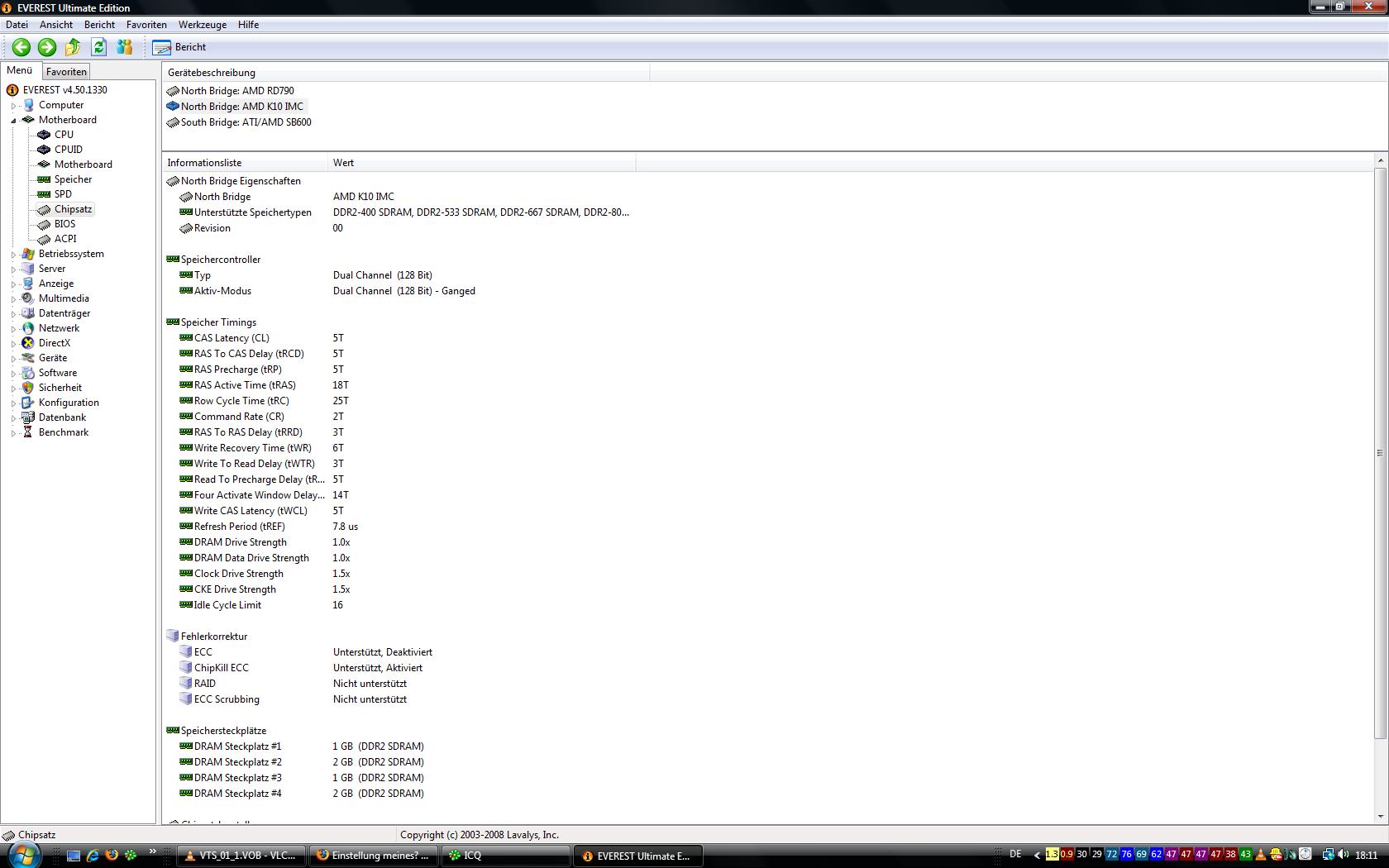Viewport: 1389px width, 868px height.
Task: Click the Chipsatz chip icon in tree
Action: 44,210
